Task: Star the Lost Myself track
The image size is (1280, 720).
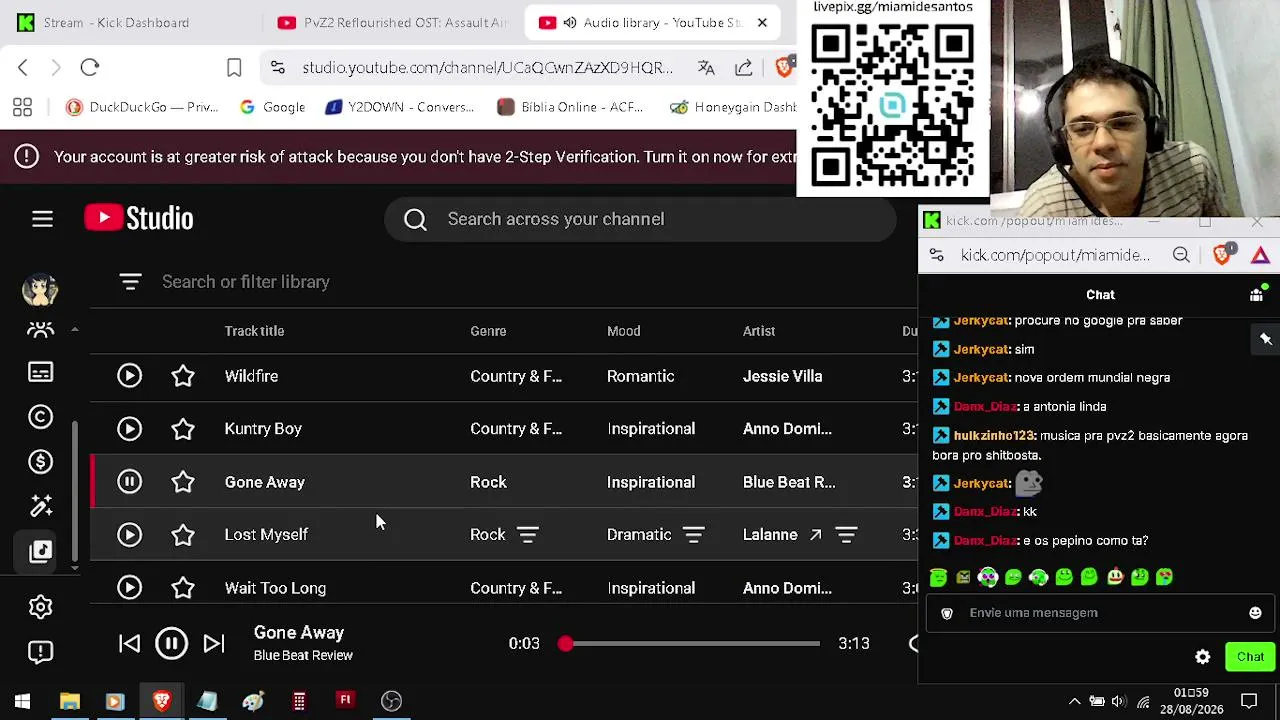Action: (183, 535)
